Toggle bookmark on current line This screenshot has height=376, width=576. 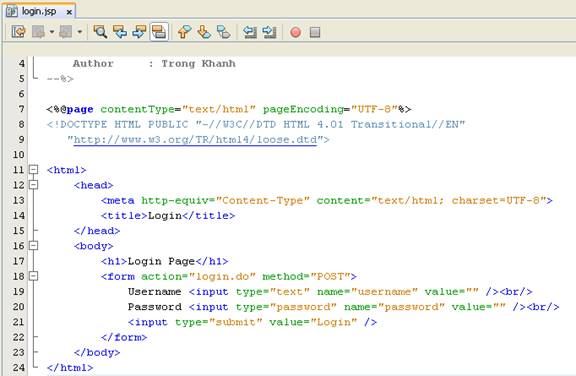pos(223,32)
